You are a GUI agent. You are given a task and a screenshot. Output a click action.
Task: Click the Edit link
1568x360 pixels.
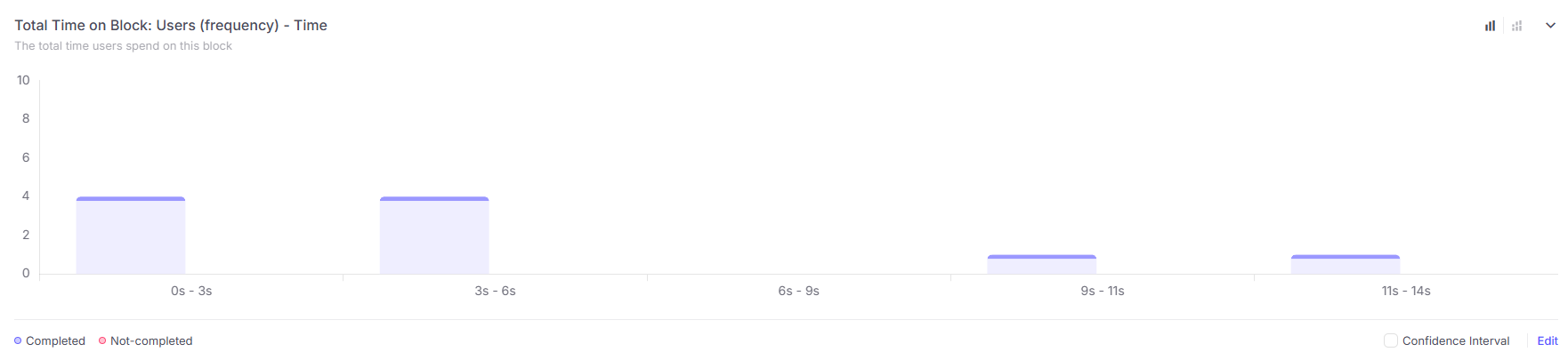pyautogui.click(x=1548, y=340)
